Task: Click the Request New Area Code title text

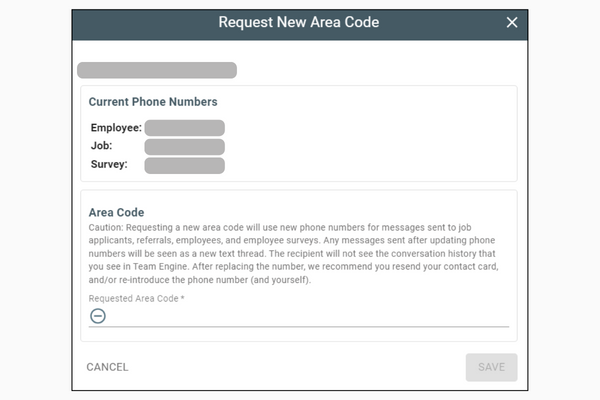Action: click(x=299, y=22)
